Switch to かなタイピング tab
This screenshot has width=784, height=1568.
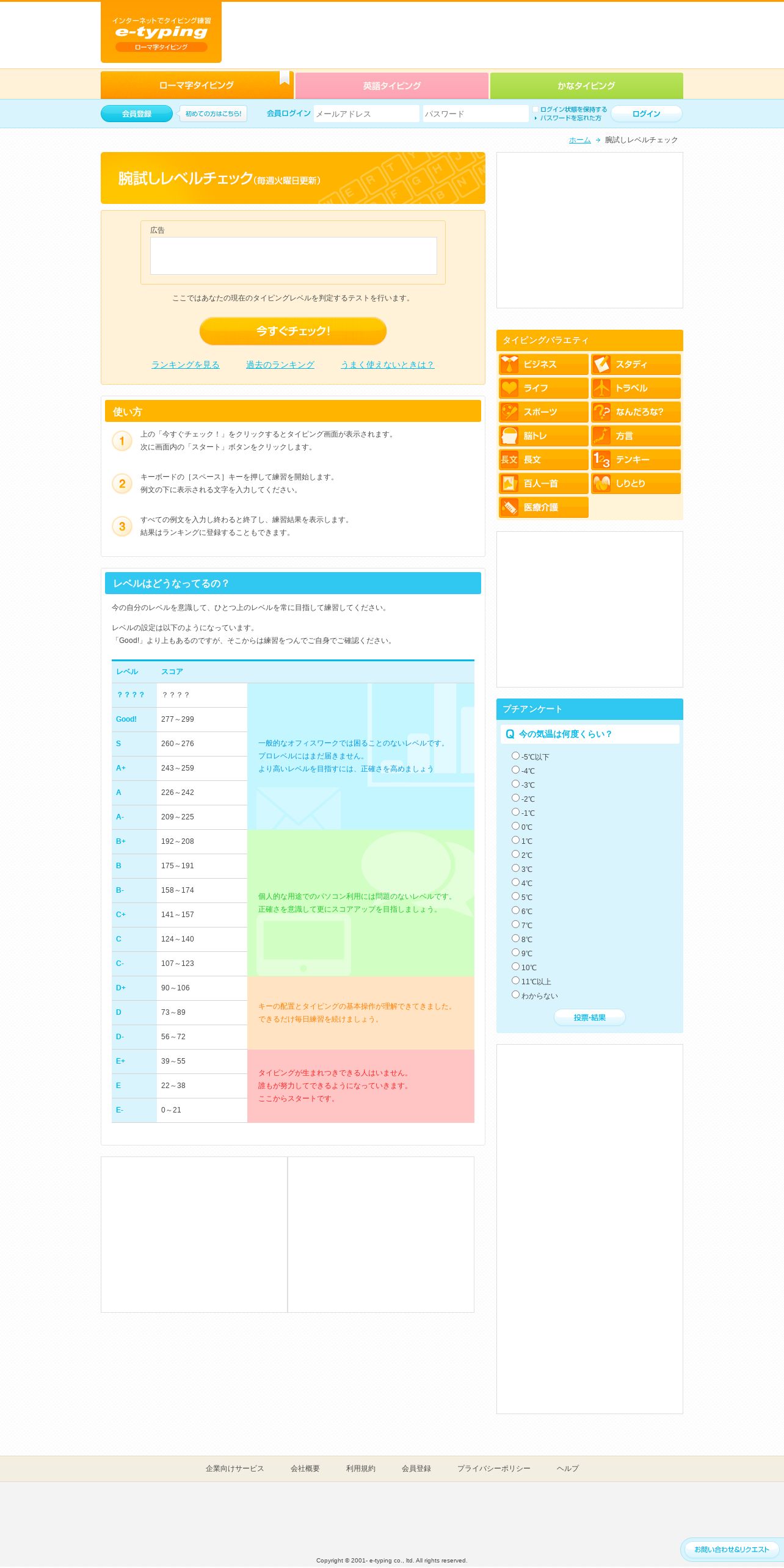point(587,86)
